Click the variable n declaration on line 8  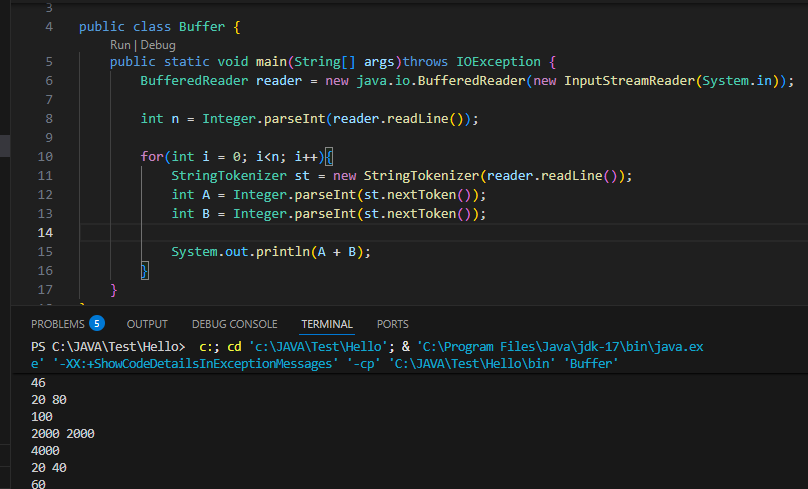point(175,119)
